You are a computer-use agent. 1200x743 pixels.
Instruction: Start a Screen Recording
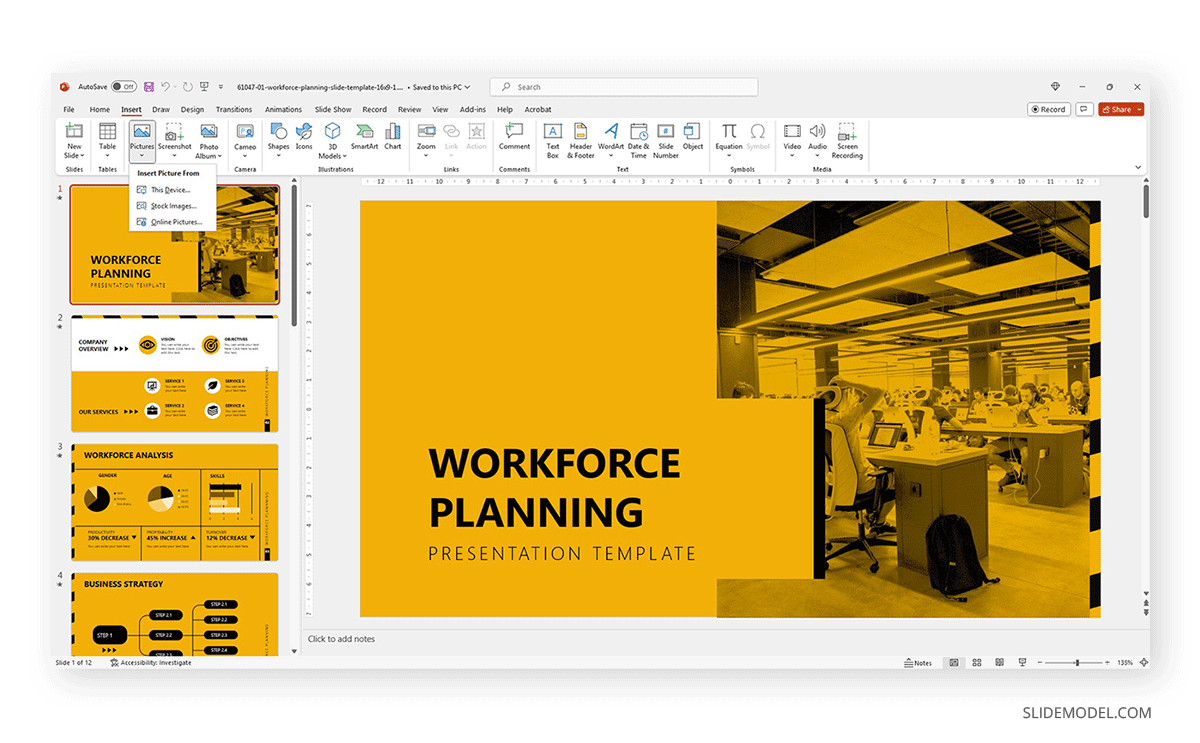point(847,140)
